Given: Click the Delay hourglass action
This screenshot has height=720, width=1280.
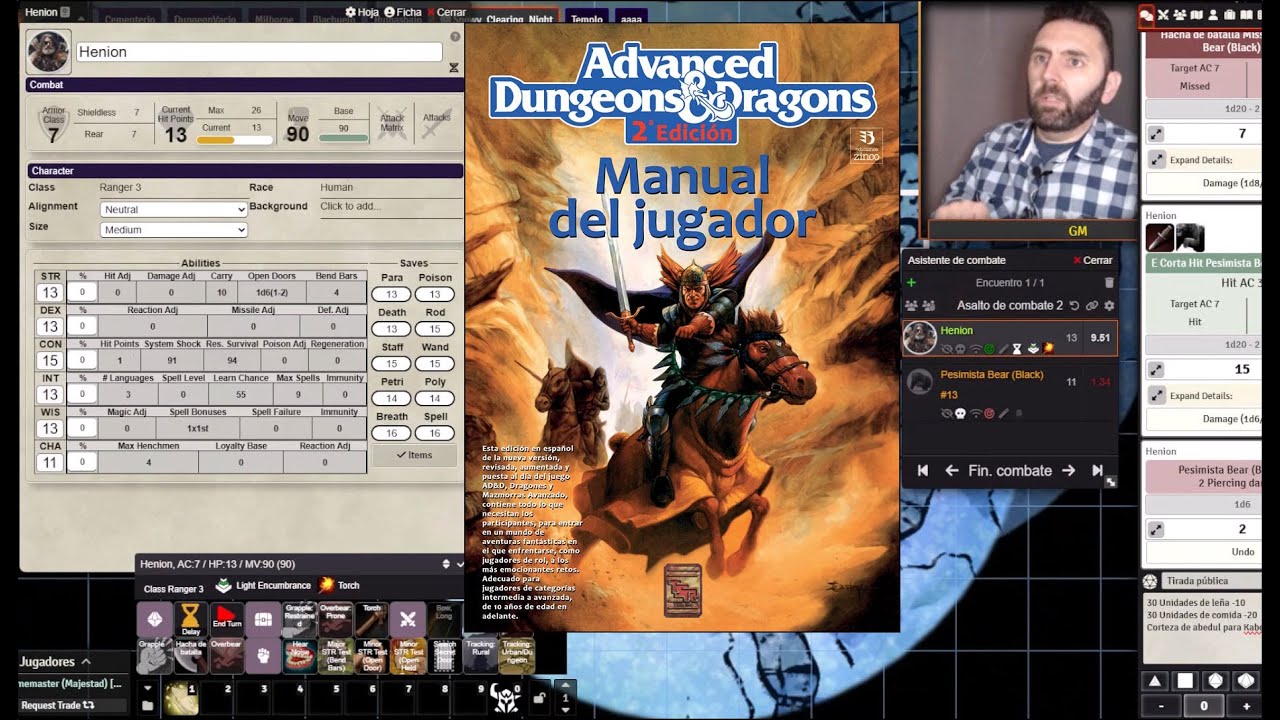Looking at the screenshot, I should (x=190, y=620).
